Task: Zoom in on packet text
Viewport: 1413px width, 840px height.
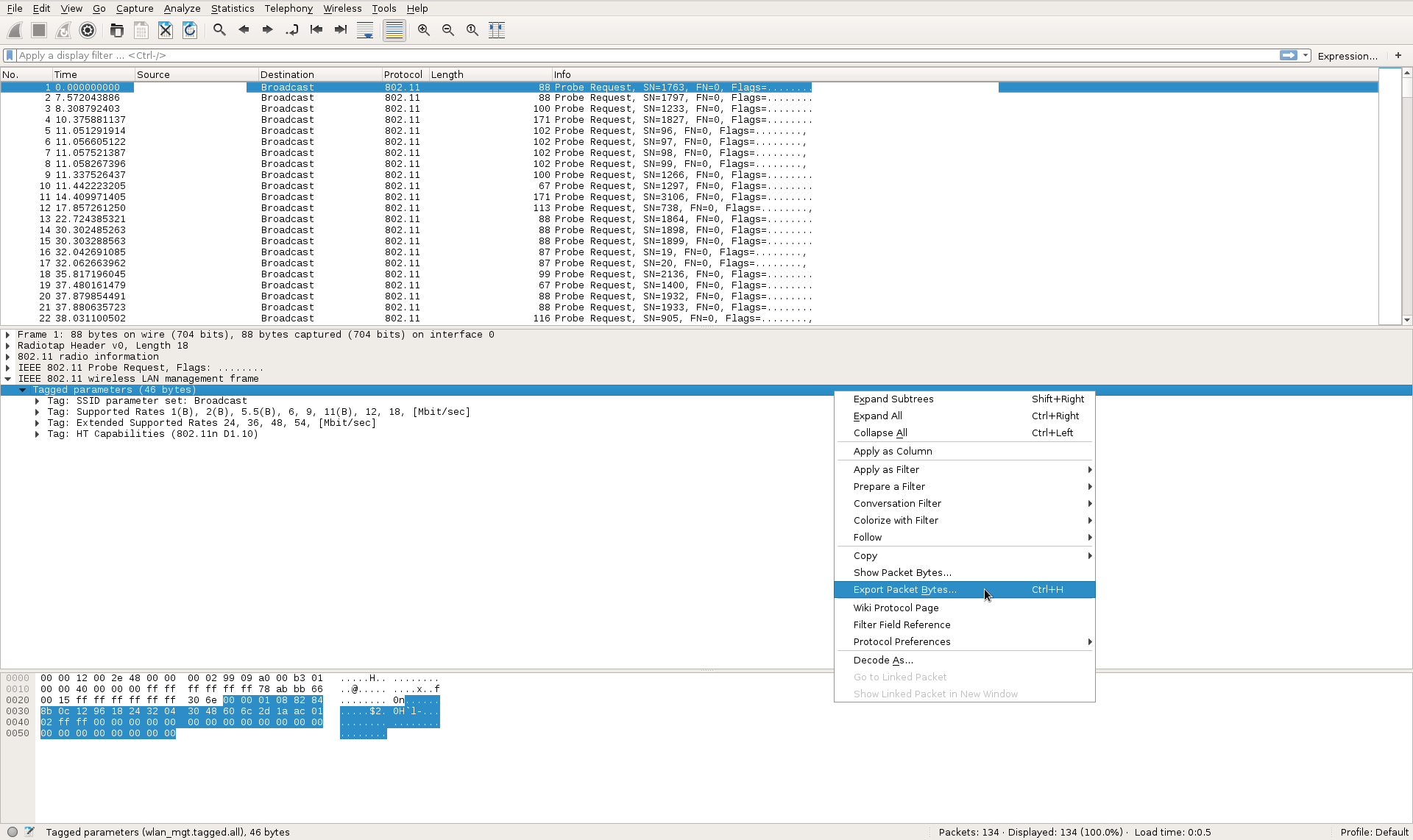Action: pyautogui.click(x=424, y=30)
